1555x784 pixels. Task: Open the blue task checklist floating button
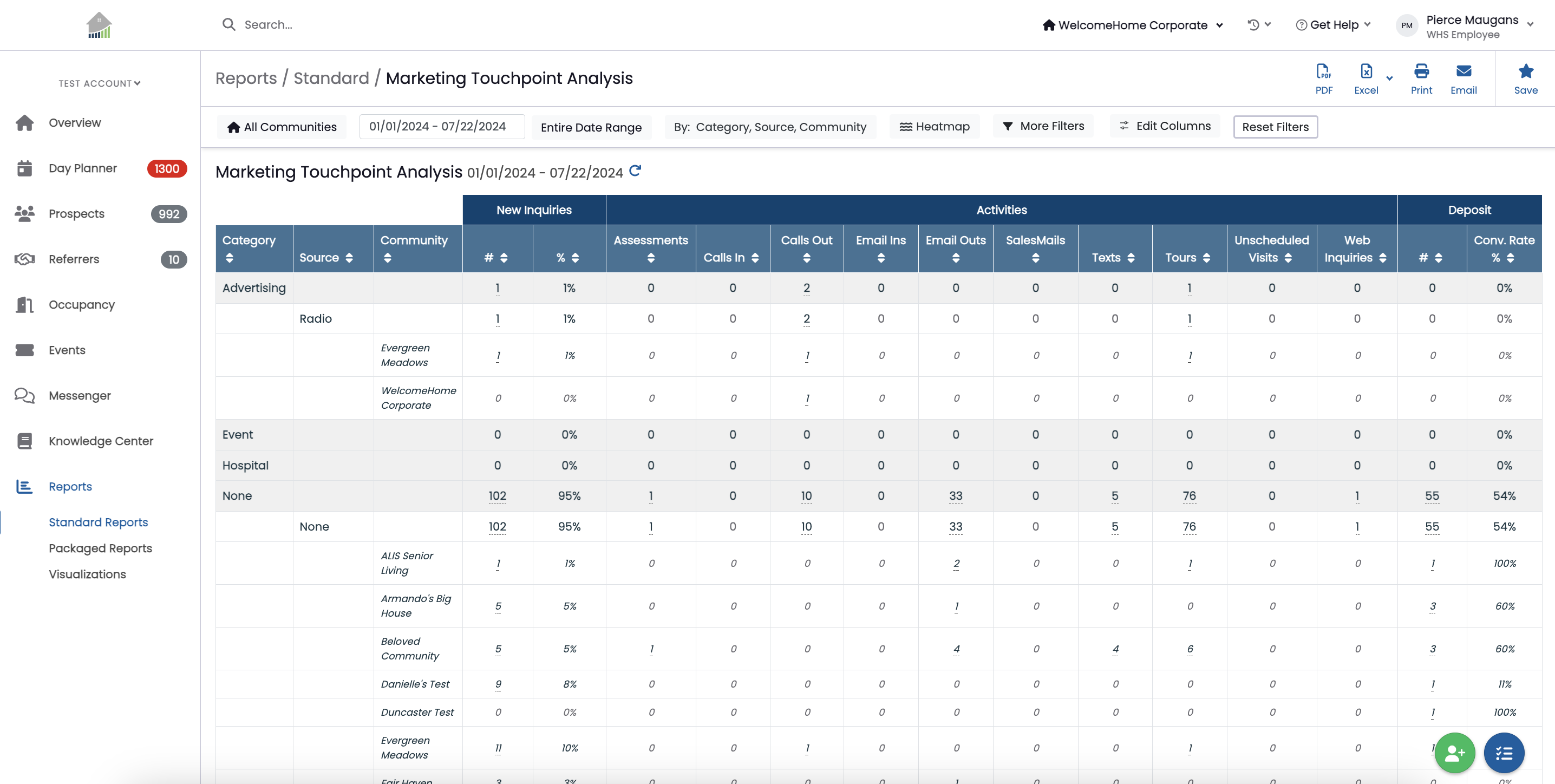point(1504,752)
